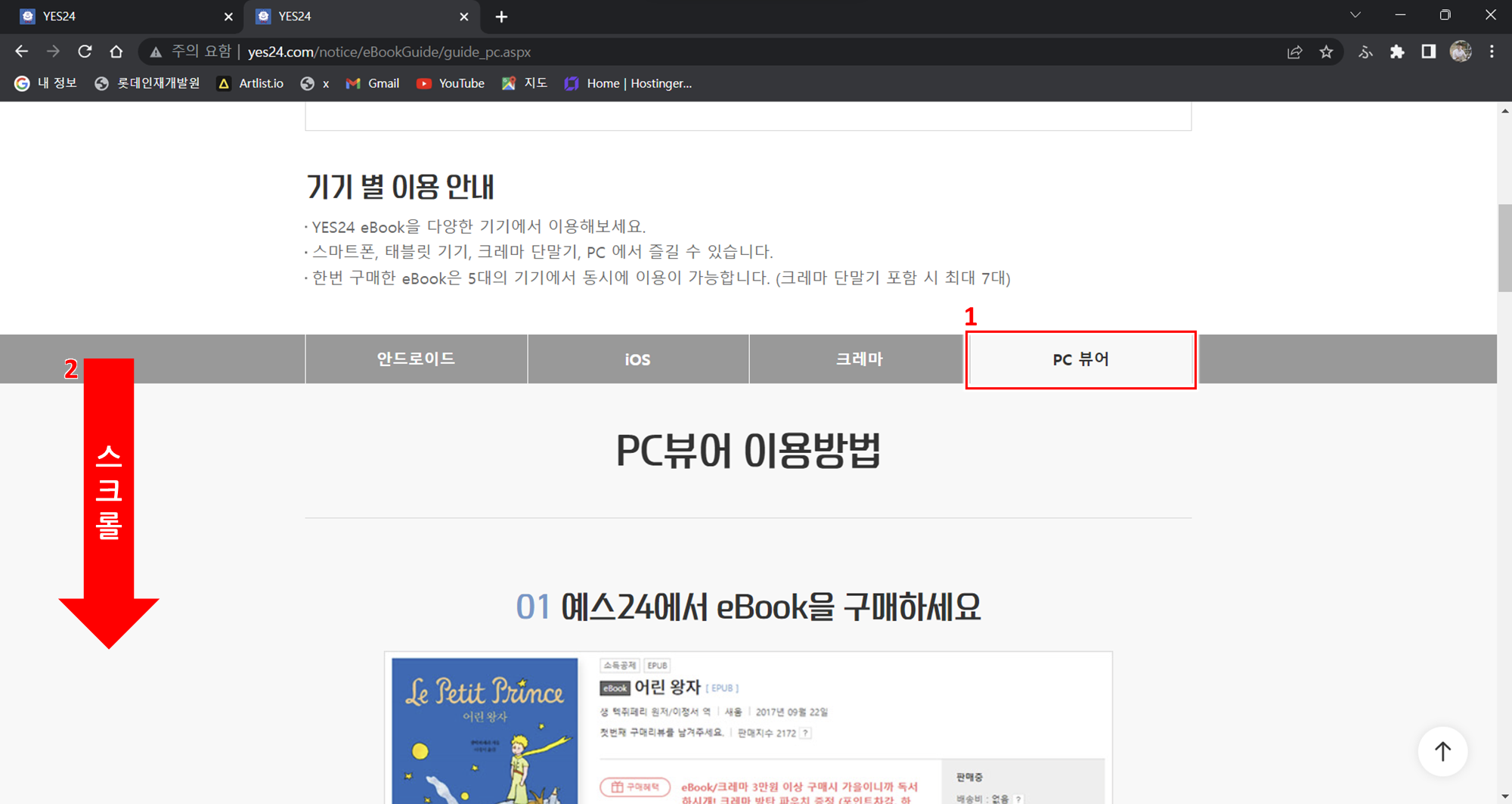Click the PC뷰어 이용방법 heading
The image size is (1512, 804).
[x=748, y=451]
